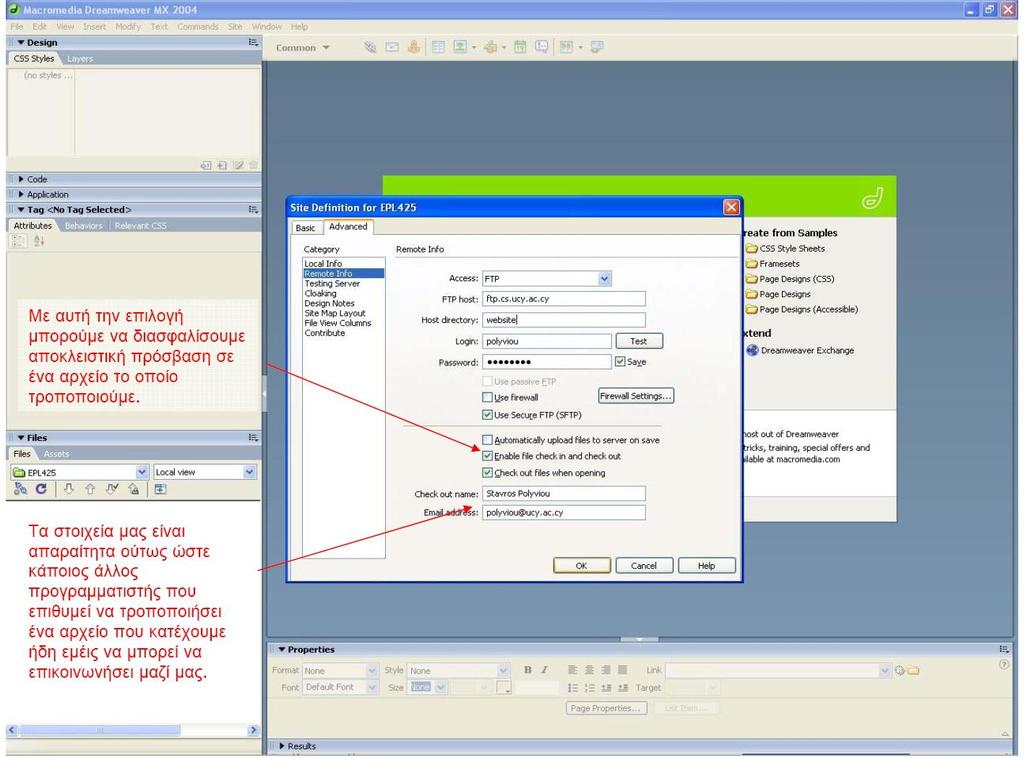
Task: Open the Local view dropdown
Action: coord(249,472)
